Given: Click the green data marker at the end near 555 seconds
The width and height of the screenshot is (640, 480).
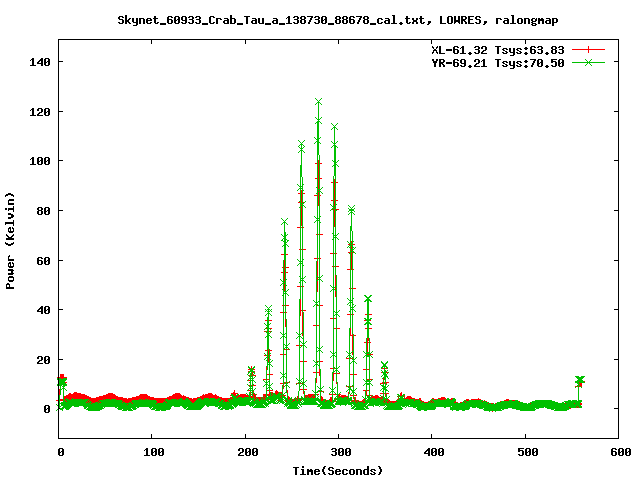Looking at the screenshot, I should (580, 380).
